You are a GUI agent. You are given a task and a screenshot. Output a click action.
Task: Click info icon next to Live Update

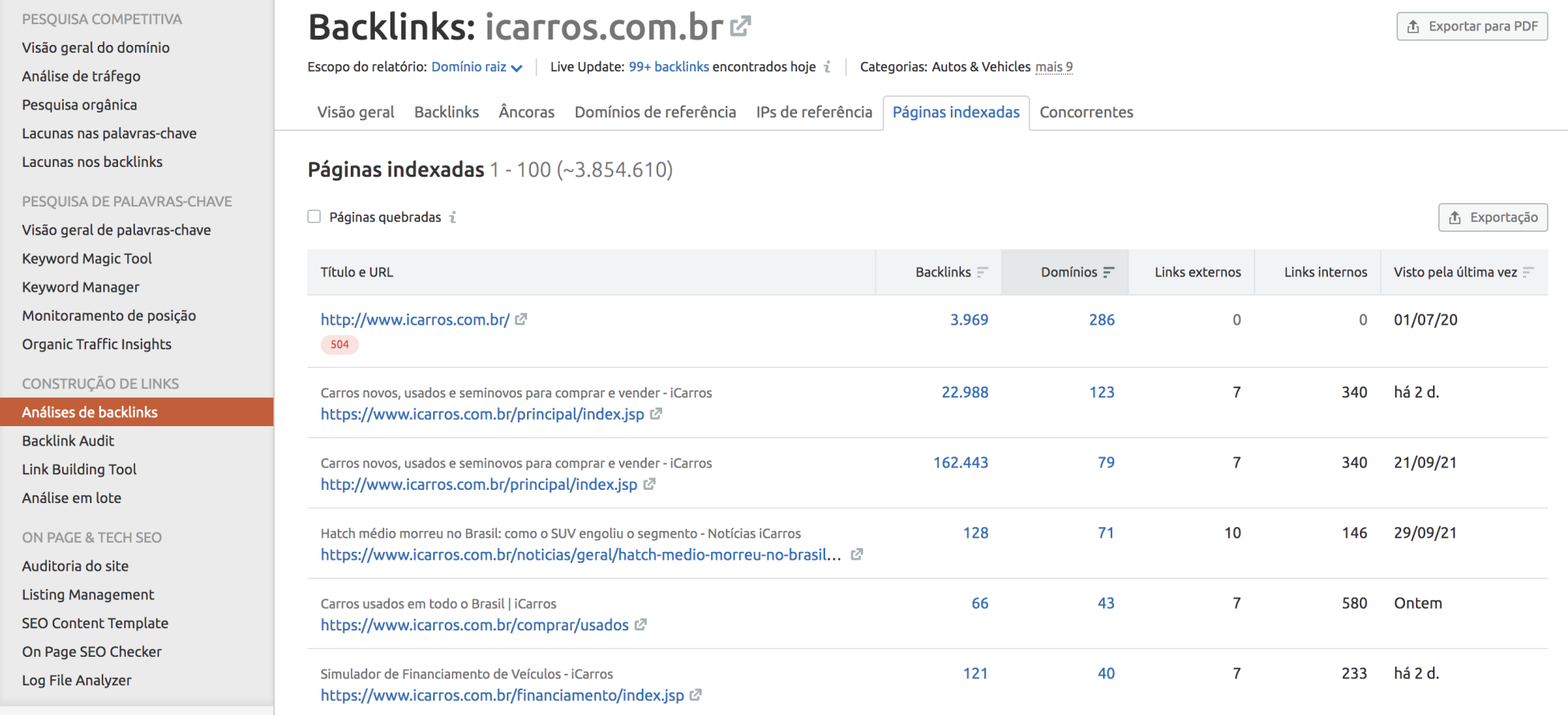827,67
